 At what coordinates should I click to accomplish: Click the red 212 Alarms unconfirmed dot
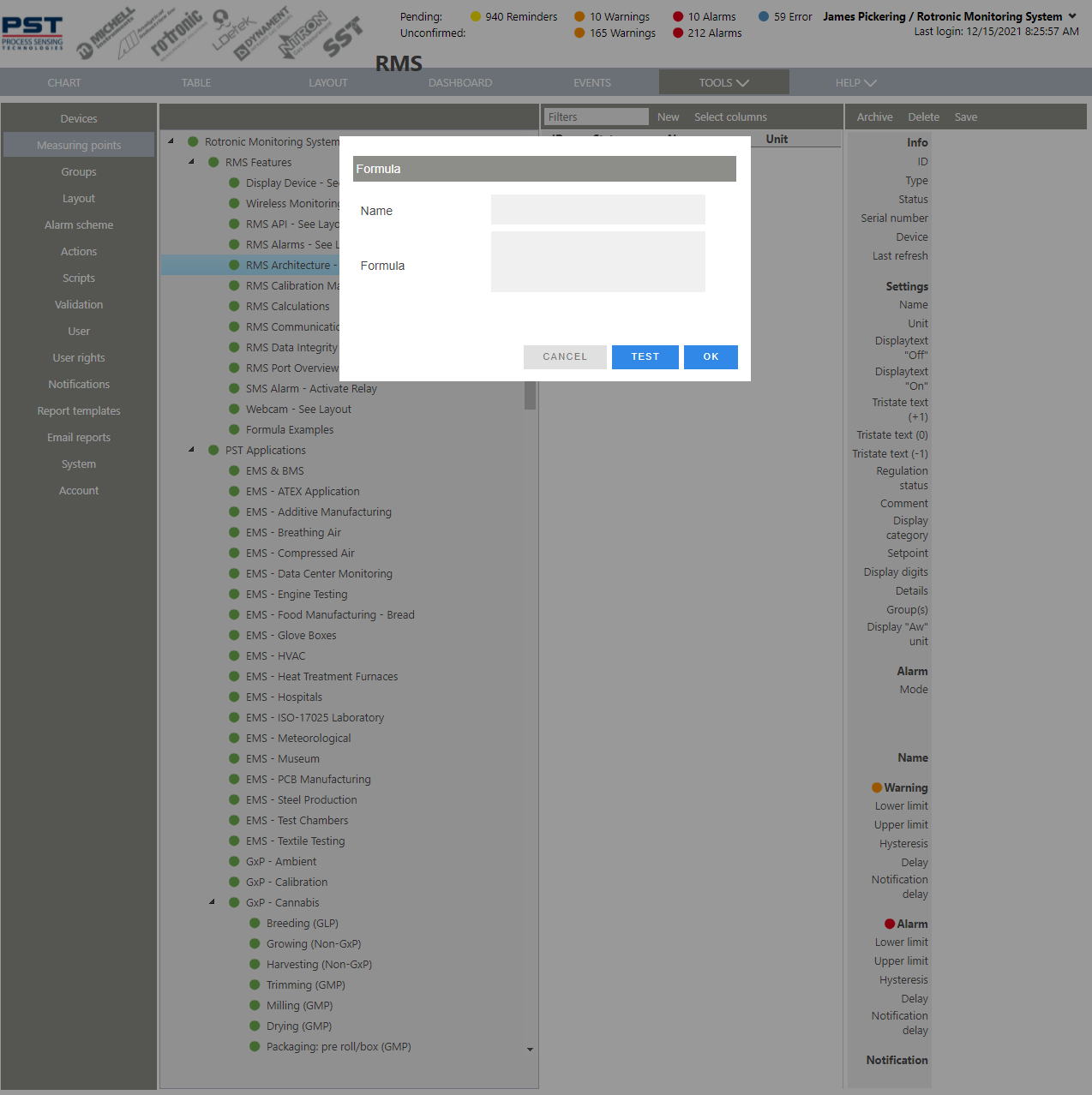point(678,33)
